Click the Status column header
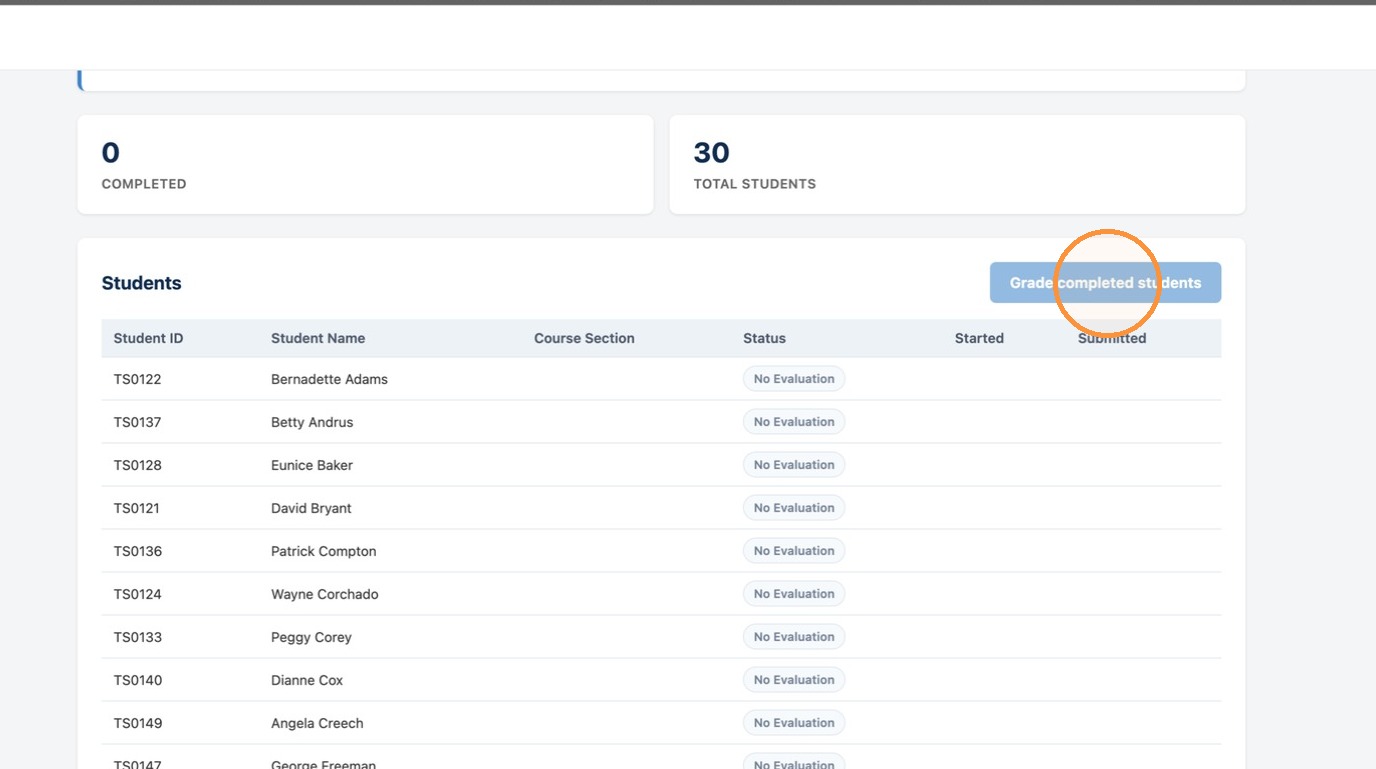The width and height of the screenshot is (1376, 769). (x=764, y=338)
